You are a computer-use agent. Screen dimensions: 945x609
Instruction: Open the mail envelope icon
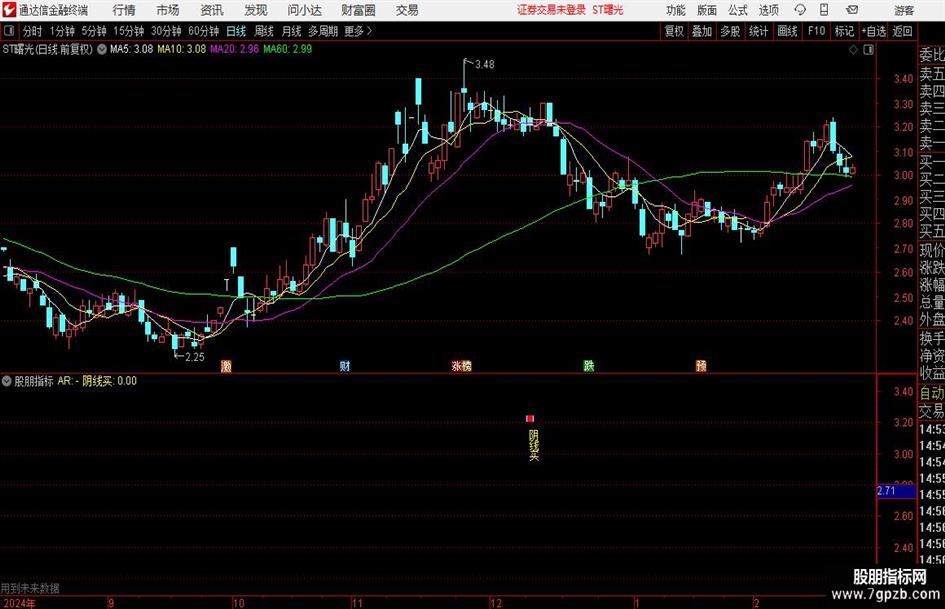[852, 10]
